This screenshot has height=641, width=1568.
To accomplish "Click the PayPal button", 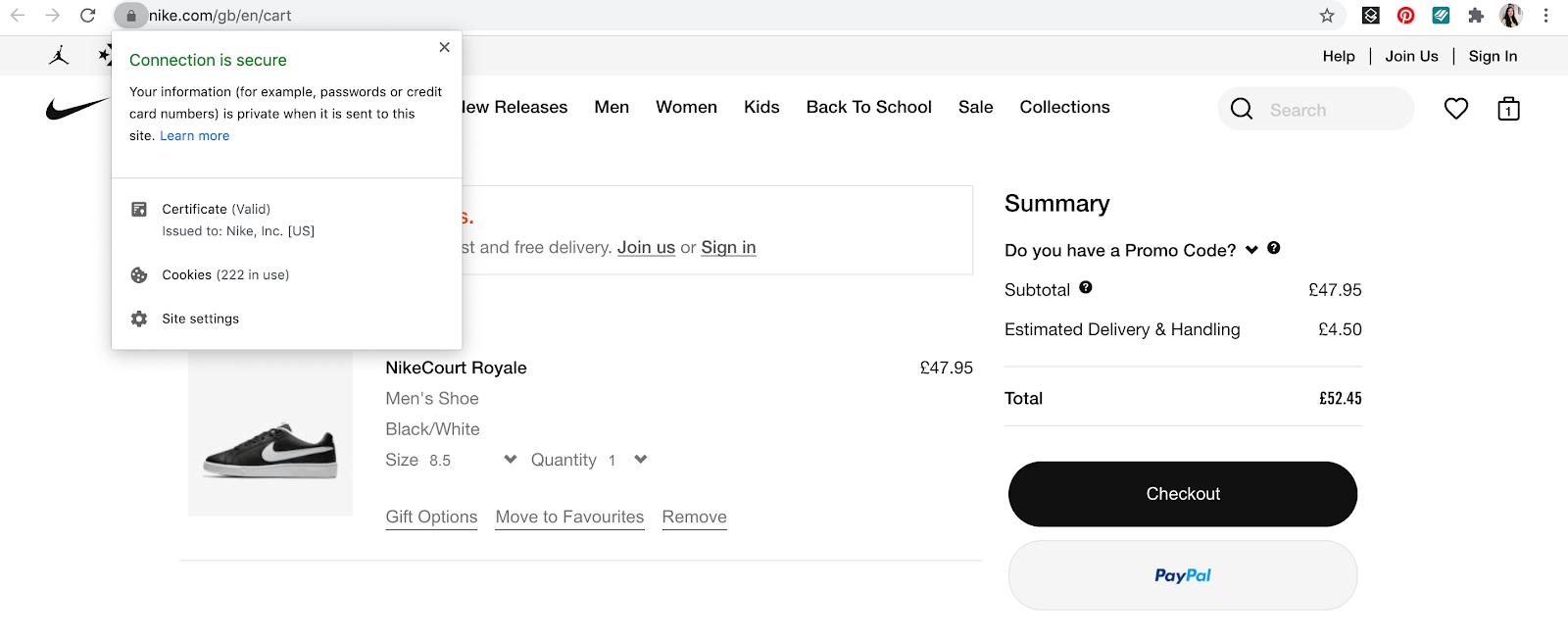I will pos(1183,575).
